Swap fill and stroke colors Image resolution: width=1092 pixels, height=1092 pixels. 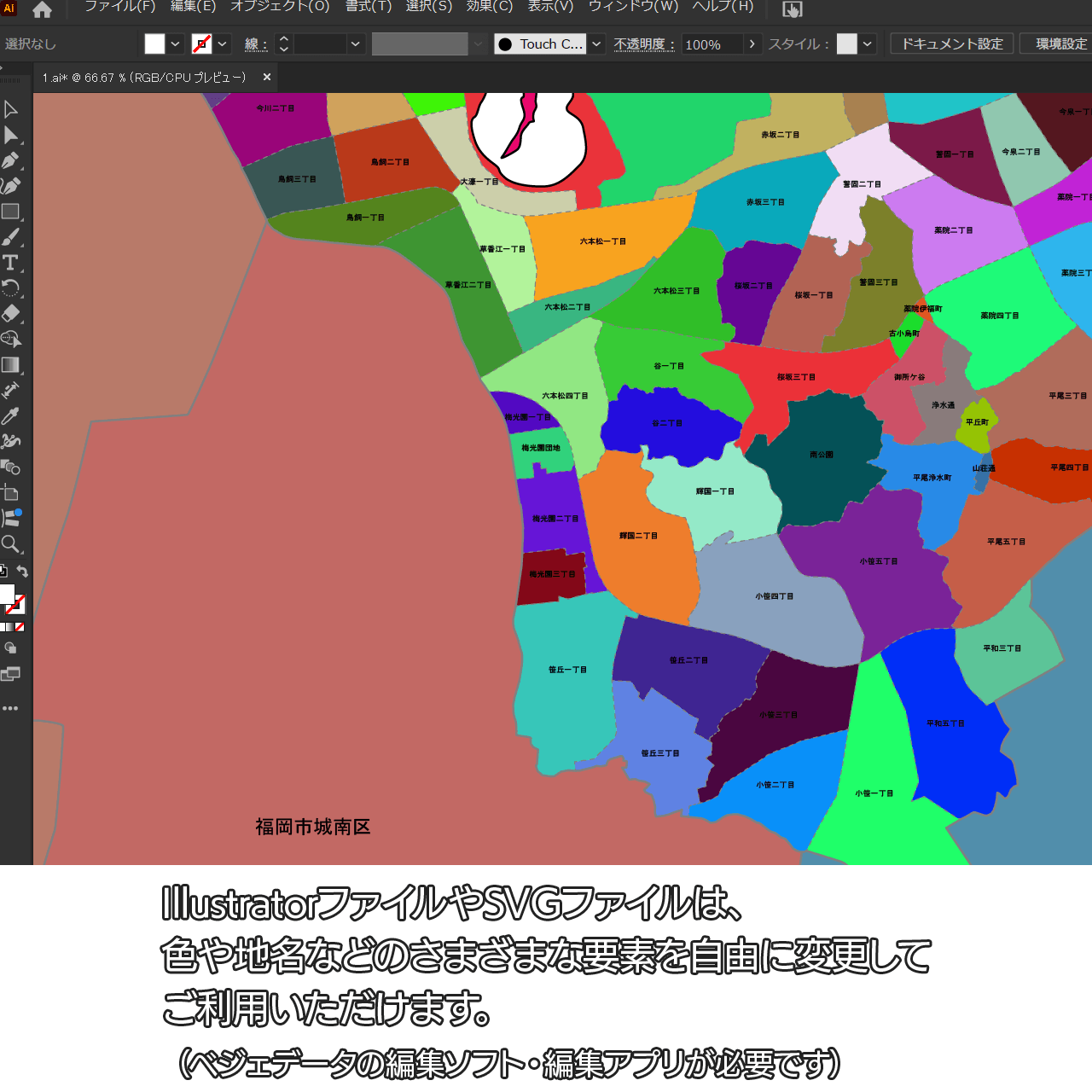coord(23,572)
